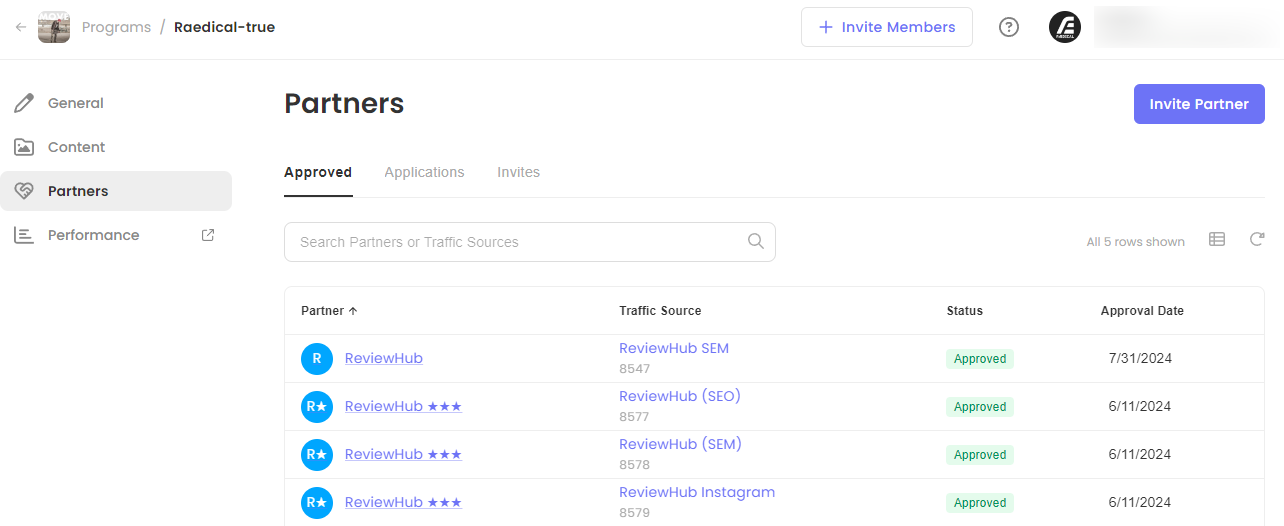Refresh the partners table
Screen dimensions: 1284x526
point(1257,240)
